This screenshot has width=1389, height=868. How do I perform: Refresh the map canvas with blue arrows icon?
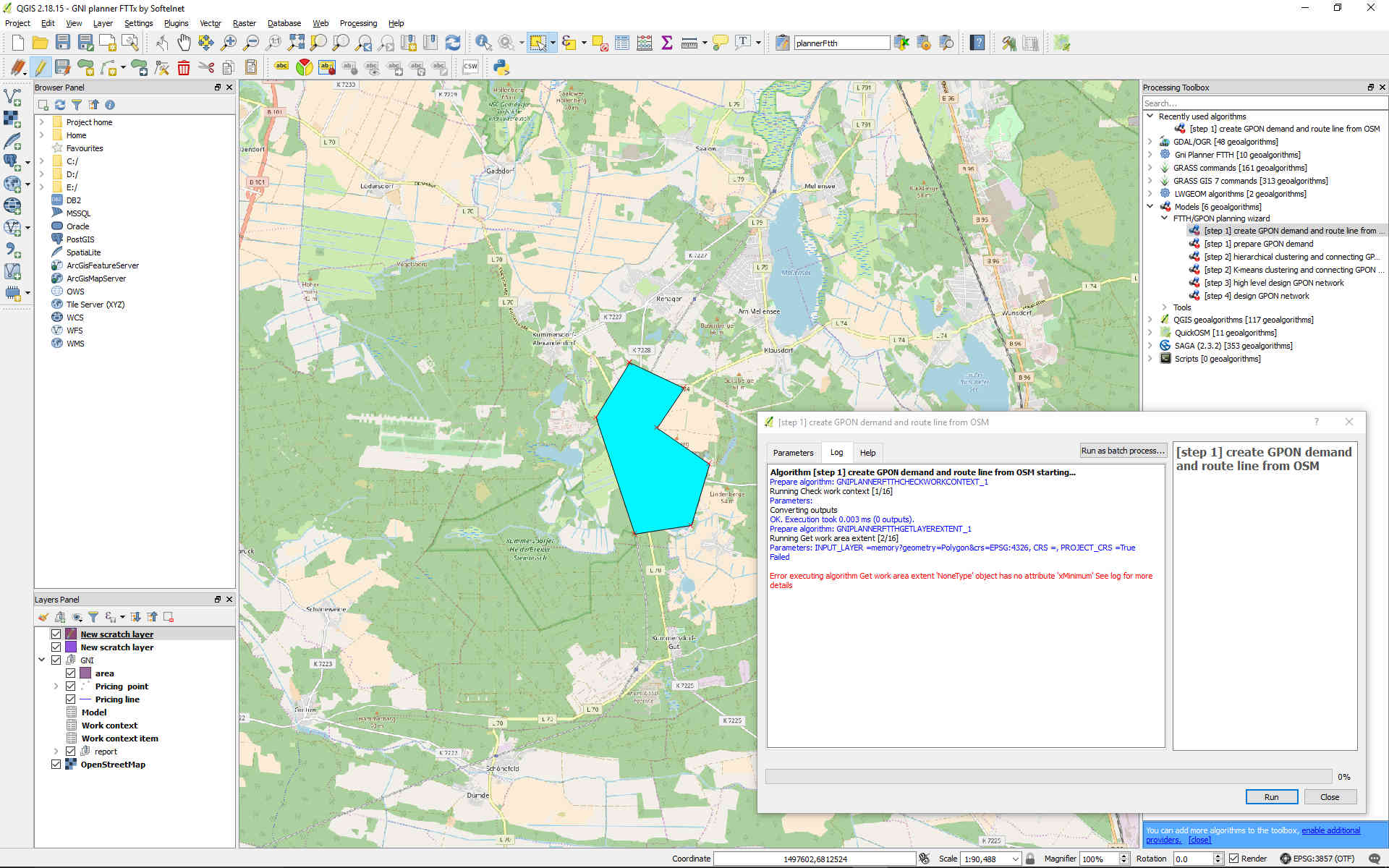pyautogui.click(x=453, y=43)
